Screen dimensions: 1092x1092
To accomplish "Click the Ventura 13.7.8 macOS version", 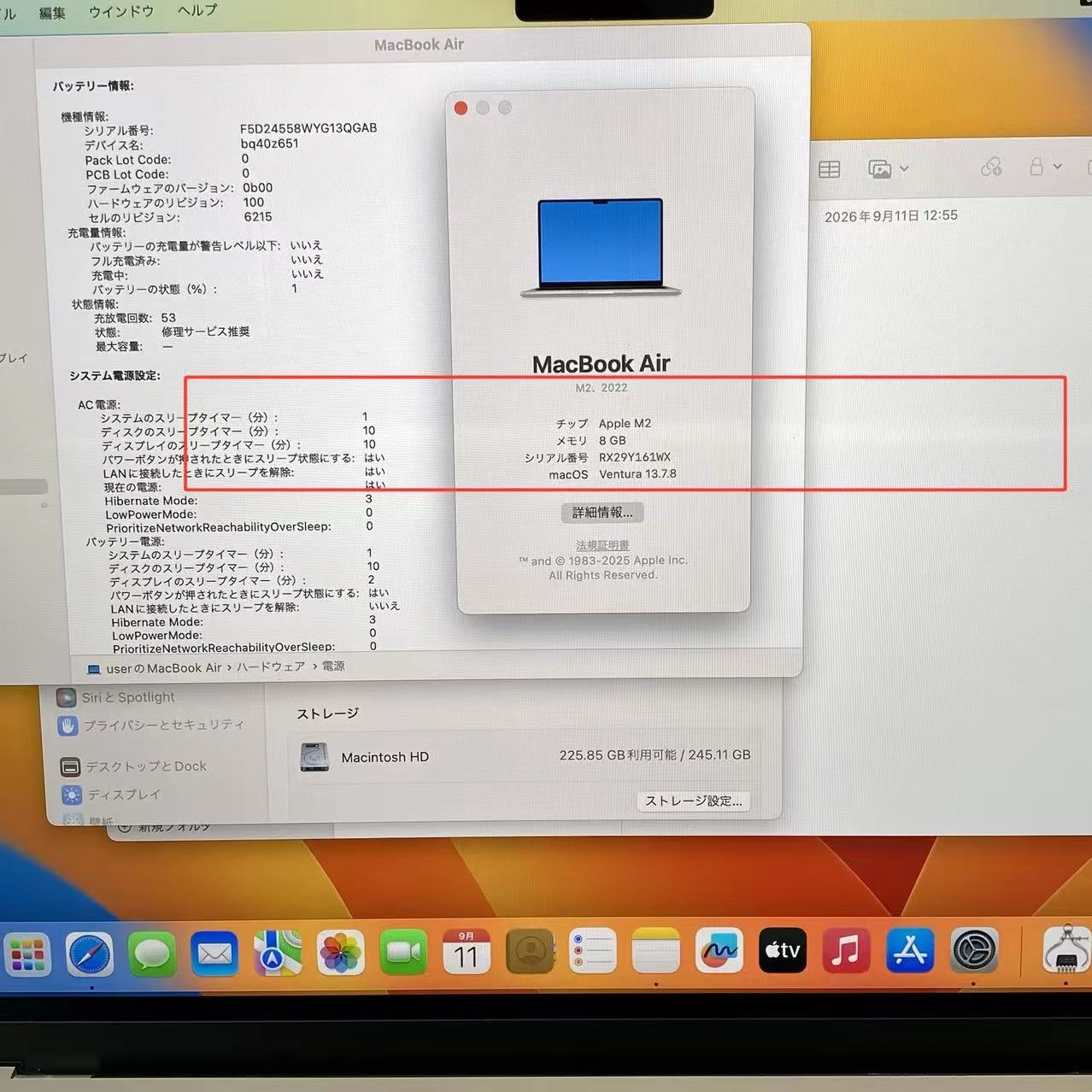I will coord(637,473).
